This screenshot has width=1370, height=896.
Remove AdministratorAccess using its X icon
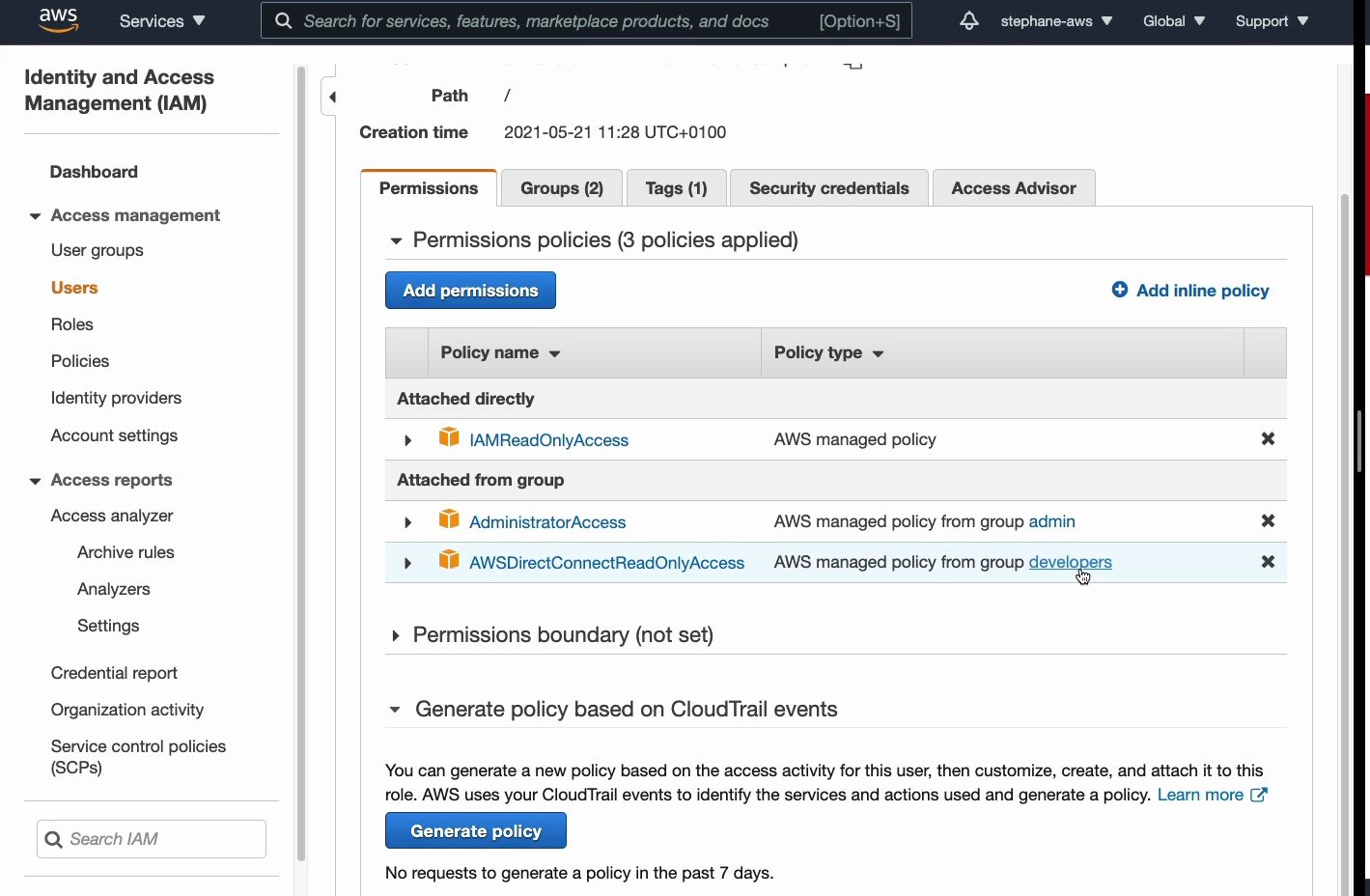(x=1268, y=520)
